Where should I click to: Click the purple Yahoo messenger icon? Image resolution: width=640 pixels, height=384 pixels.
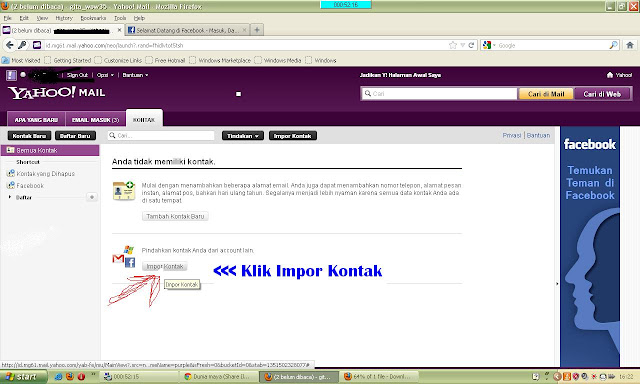coord(11,75)
